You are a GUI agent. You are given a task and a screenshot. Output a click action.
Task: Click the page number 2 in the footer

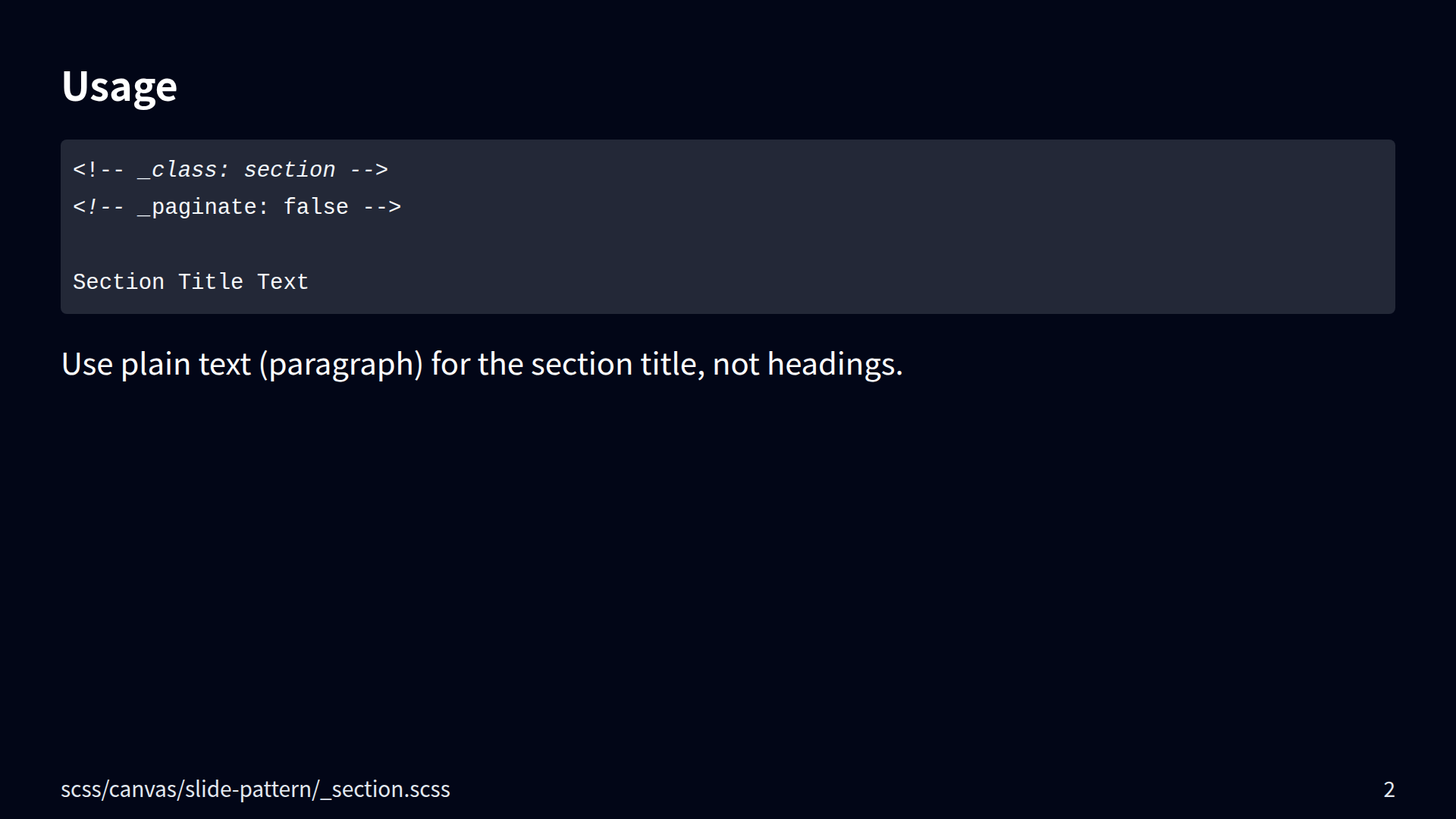[x=1389, y=789]
